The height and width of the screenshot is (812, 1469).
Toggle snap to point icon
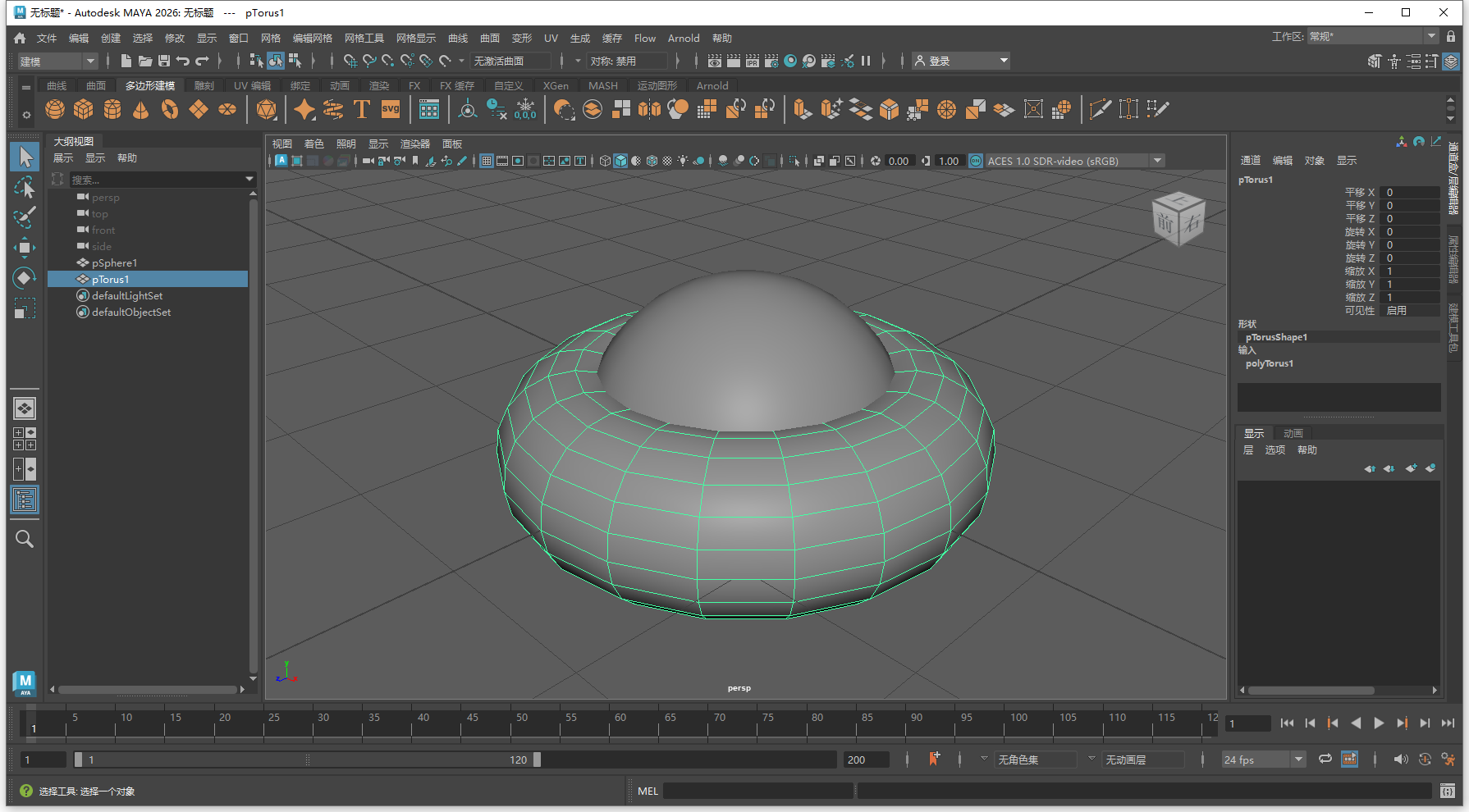pyautogui.click(x=387, y=61)
